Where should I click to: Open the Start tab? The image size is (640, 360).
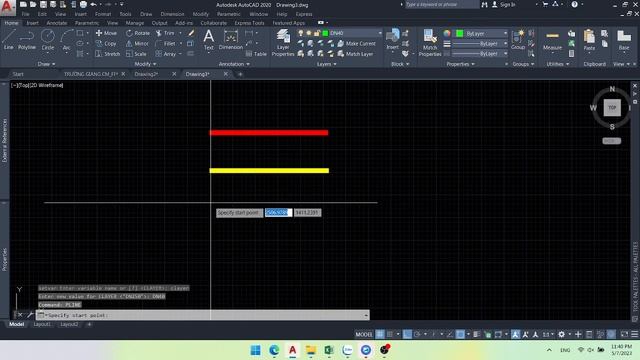[18, 74]
